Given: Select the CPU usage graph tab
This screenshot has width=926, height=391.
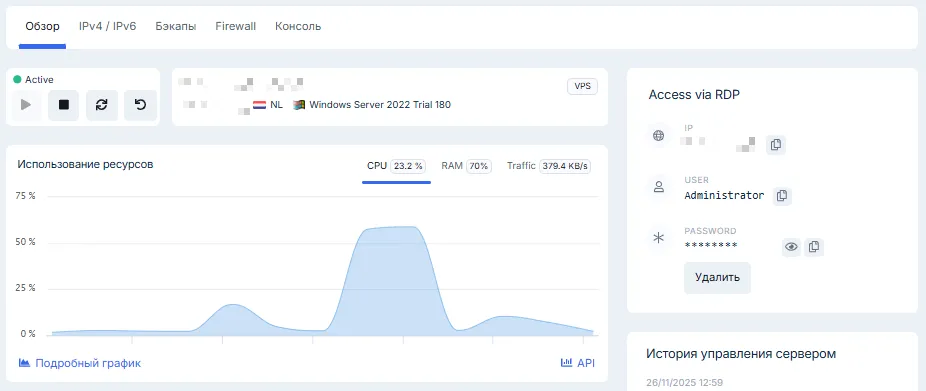Looking at the screenshot, I should (x=396, y=167).
